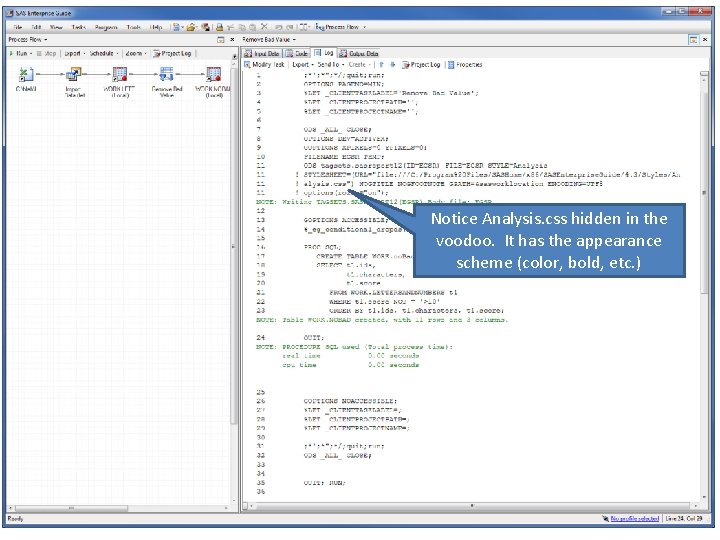Click the No profile selected link

(x=635, y=518)
